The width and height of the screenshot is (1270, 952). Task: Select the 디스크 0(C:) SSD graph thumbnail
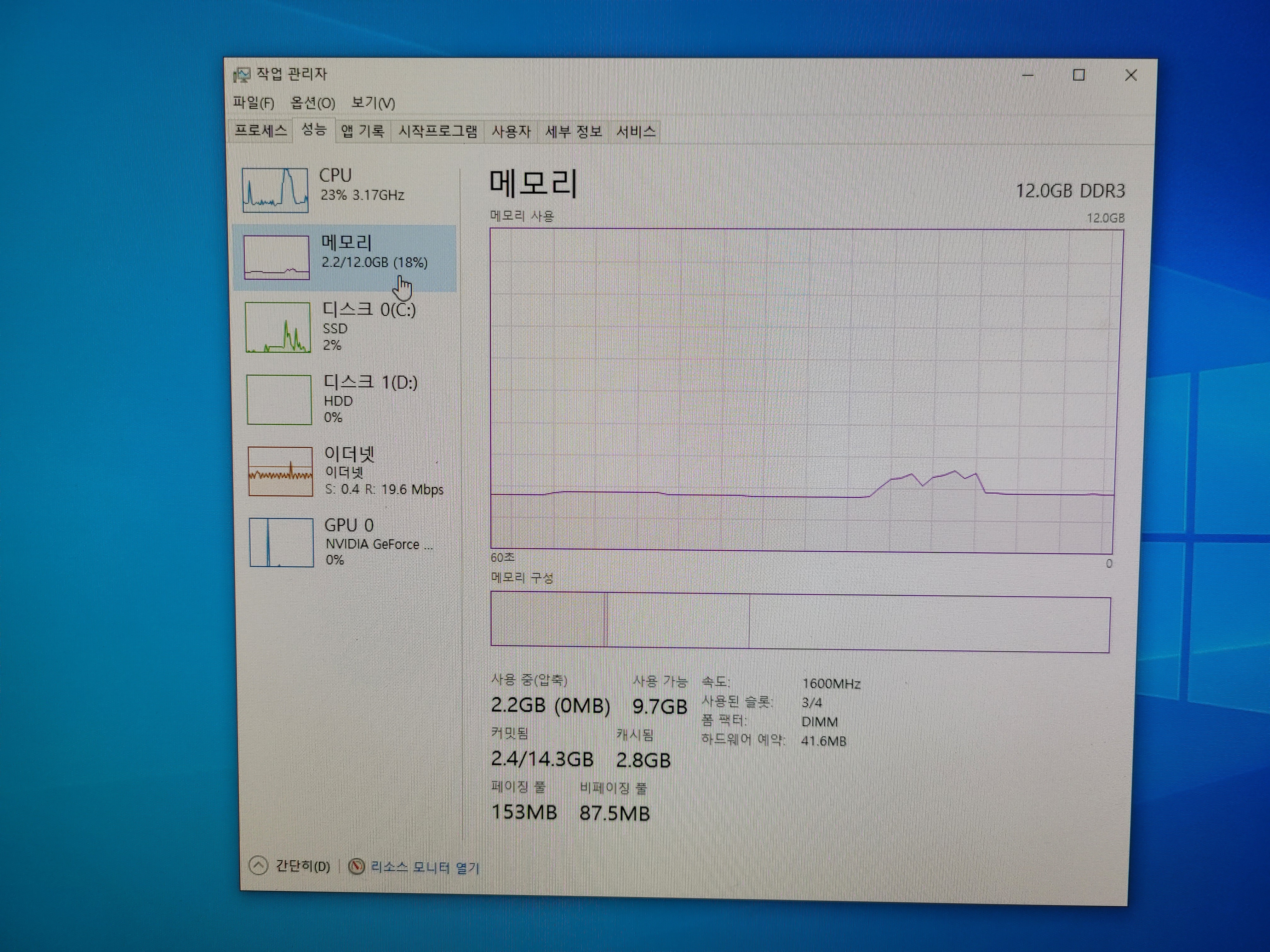(x=278, y=327)
